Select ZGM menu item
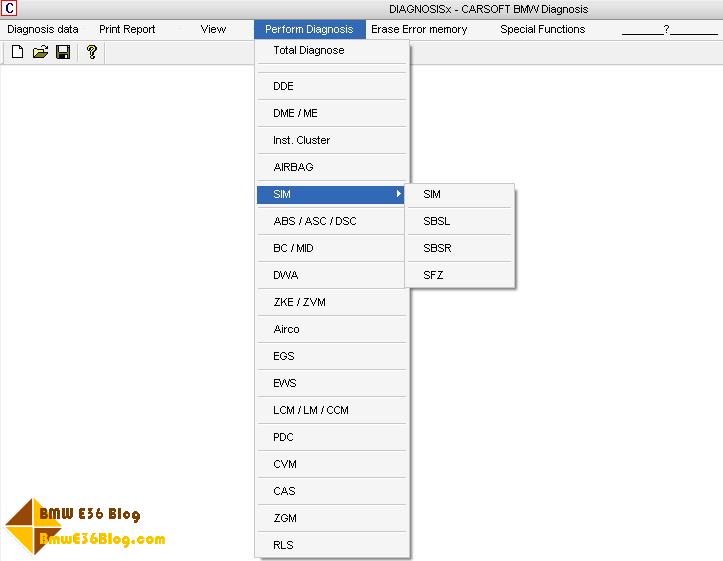723x561 pixels. (x=331, y=518)
